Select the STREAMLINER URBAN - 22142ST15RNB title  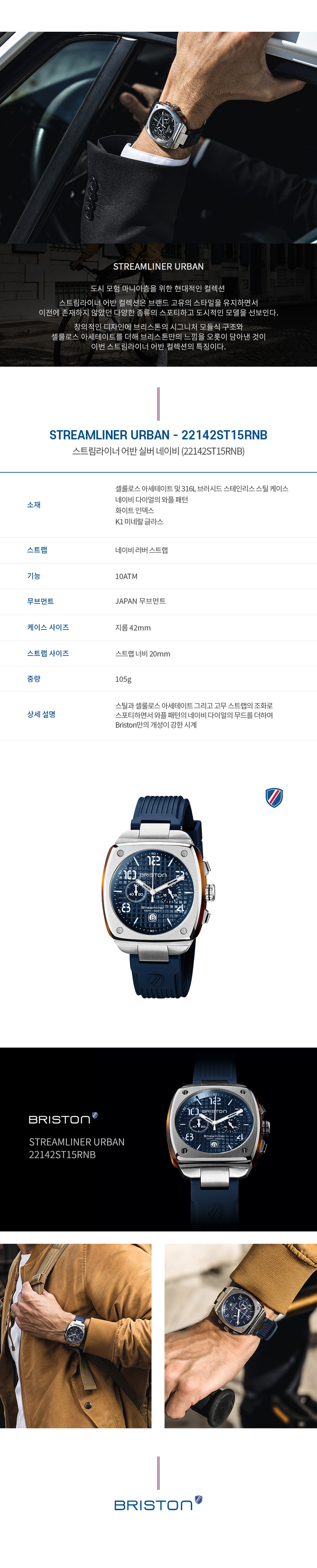(158, 434)
